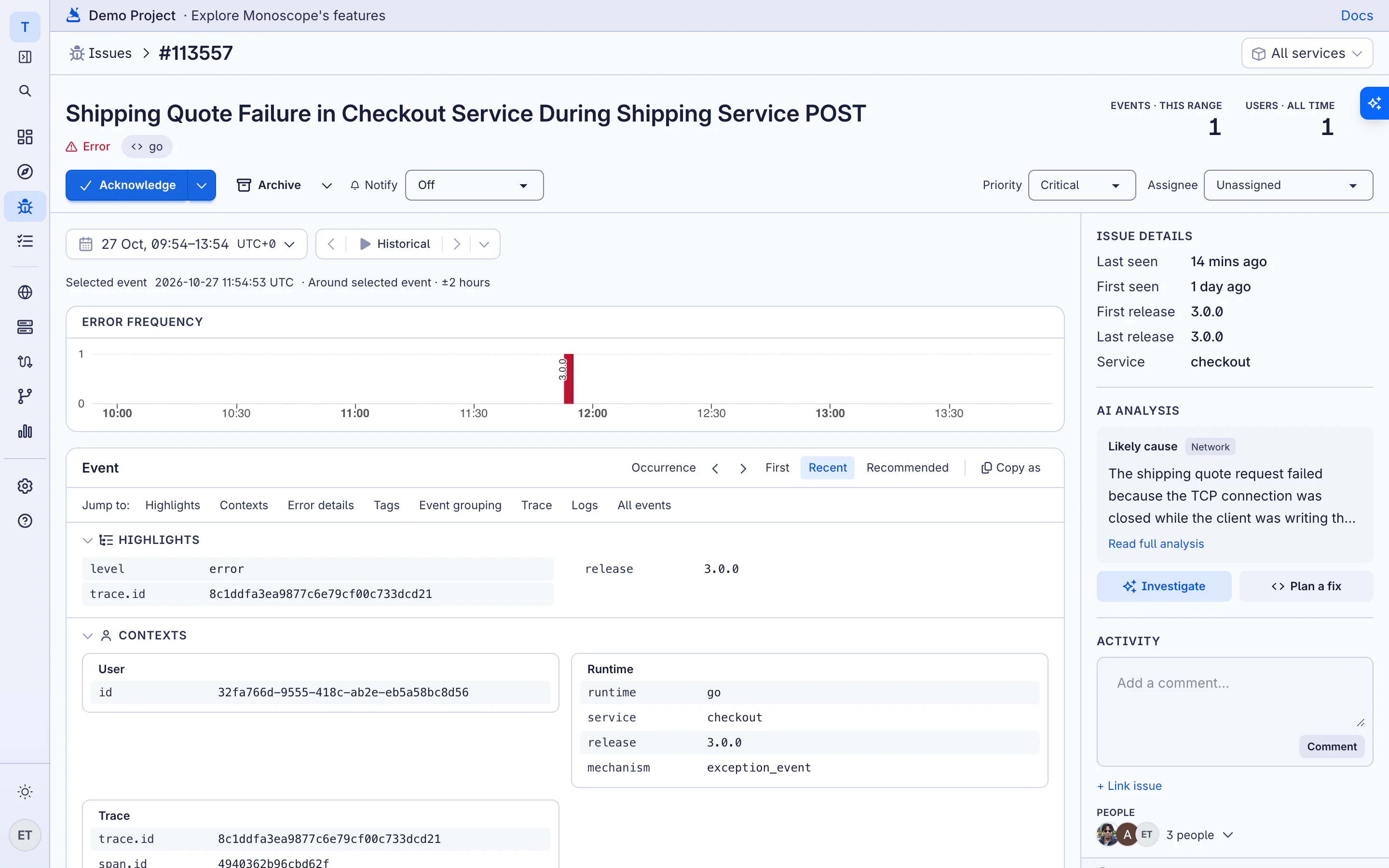Click the red error frequency bar

coord(568,379)
